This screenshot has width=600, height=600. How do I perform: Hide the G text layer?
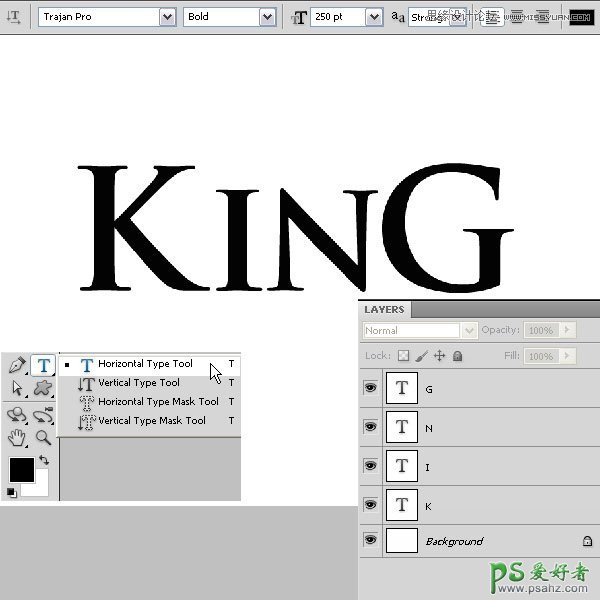(x=371, y=389)
